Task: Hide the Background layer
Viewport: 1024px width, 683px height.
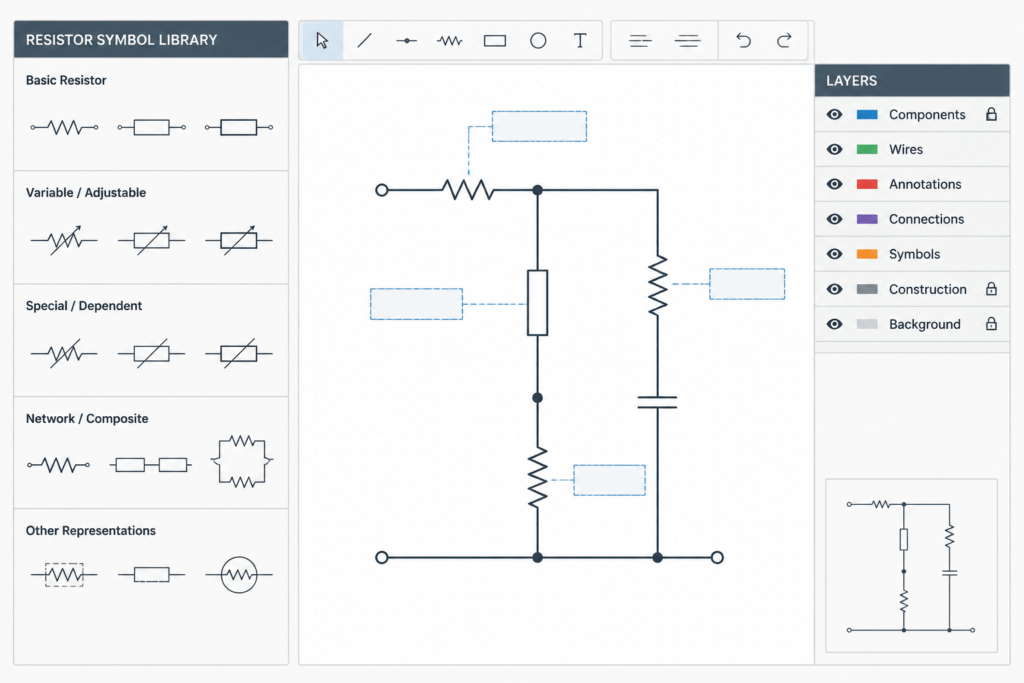Action: pos(834,324)
